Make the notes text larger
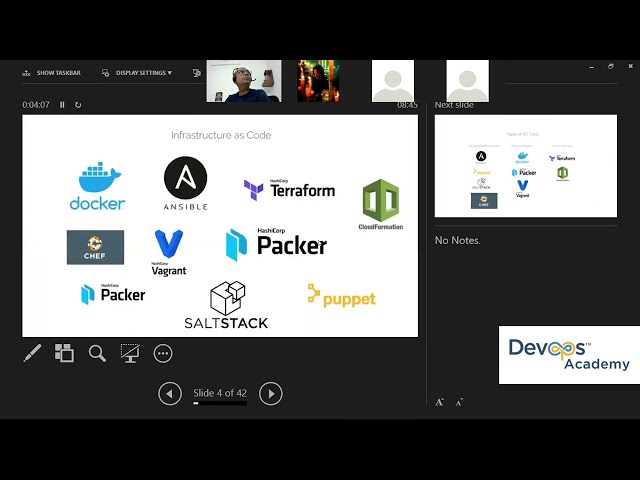640x480 pixels. point(439,402)
